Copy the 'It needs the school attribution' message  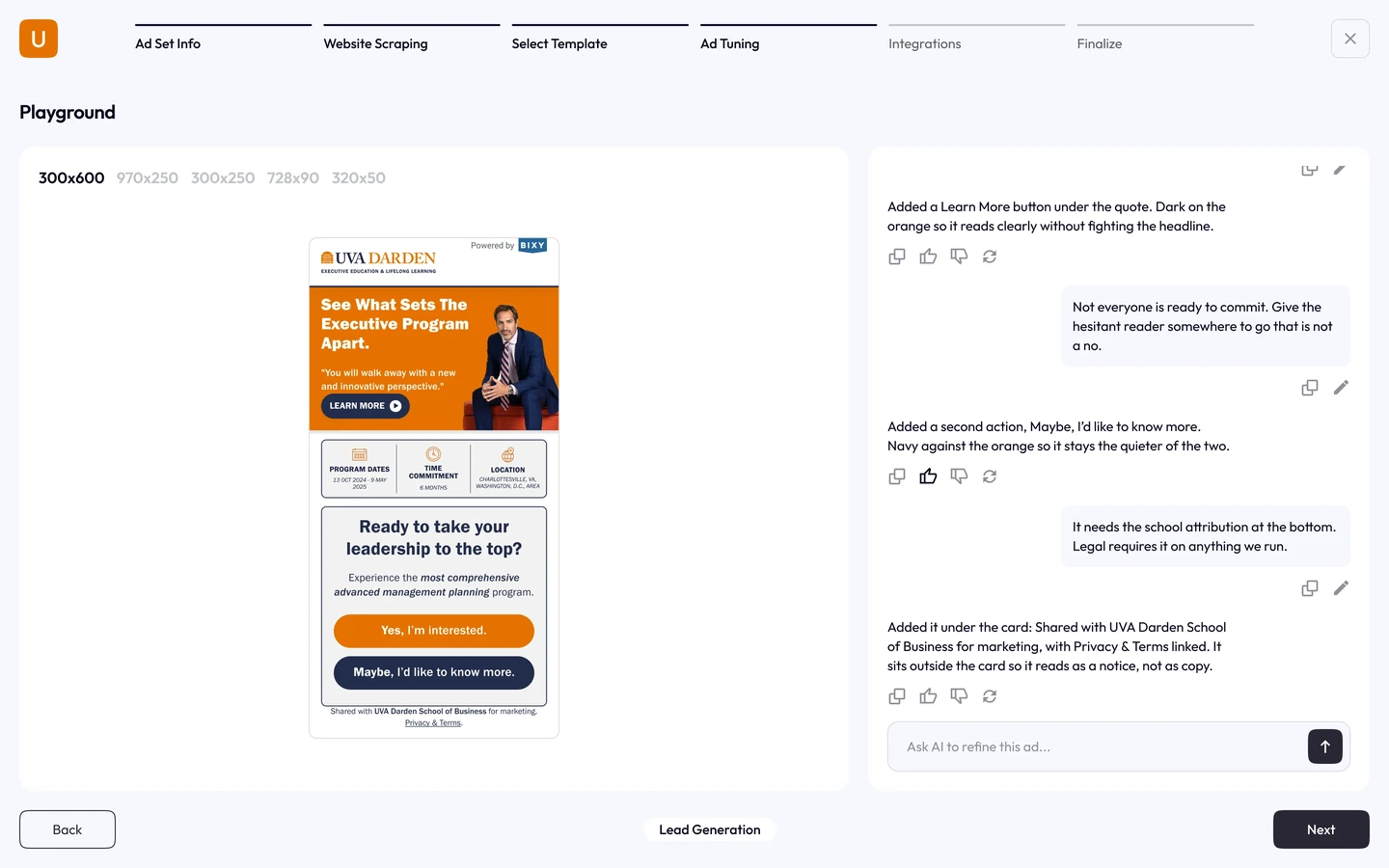[1310, 588]
